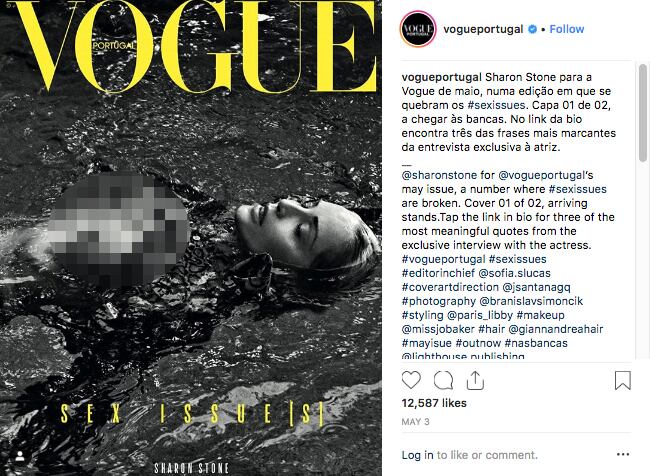The image size is (650, 476).
Task: Open the vogueportugal username in header
Action: (483, 29)
